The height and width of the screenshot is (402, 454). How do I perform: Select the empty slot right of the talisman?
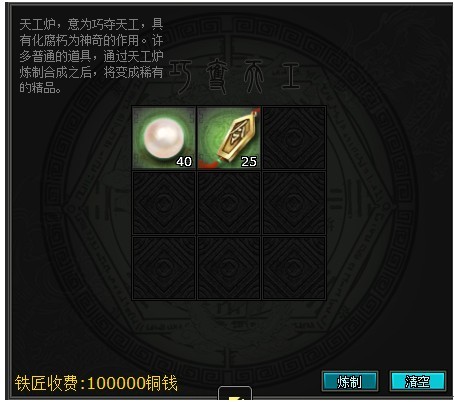(x=294, y=138)
